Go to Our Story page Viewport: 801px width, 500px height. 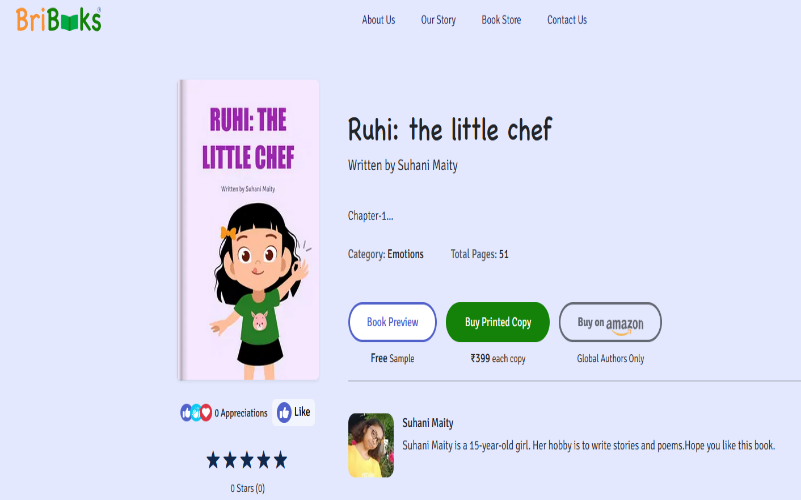pos(438,20)
